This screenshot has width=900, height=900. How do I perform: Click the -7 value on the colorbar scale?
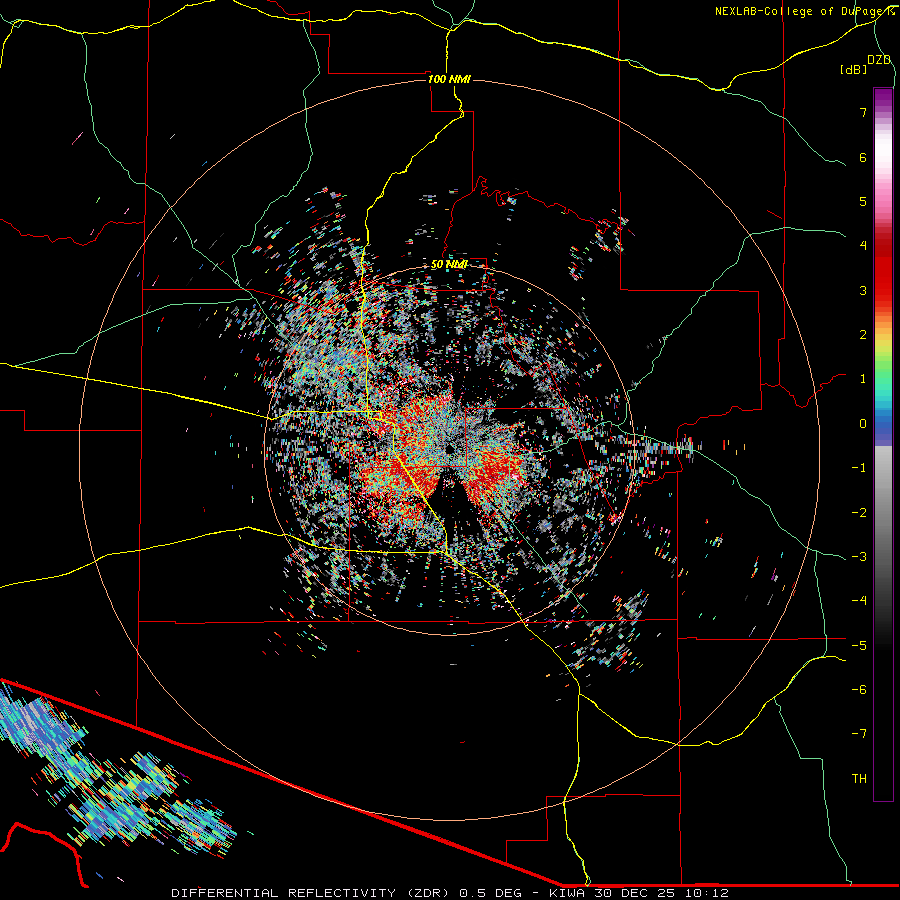pos(859,734)
